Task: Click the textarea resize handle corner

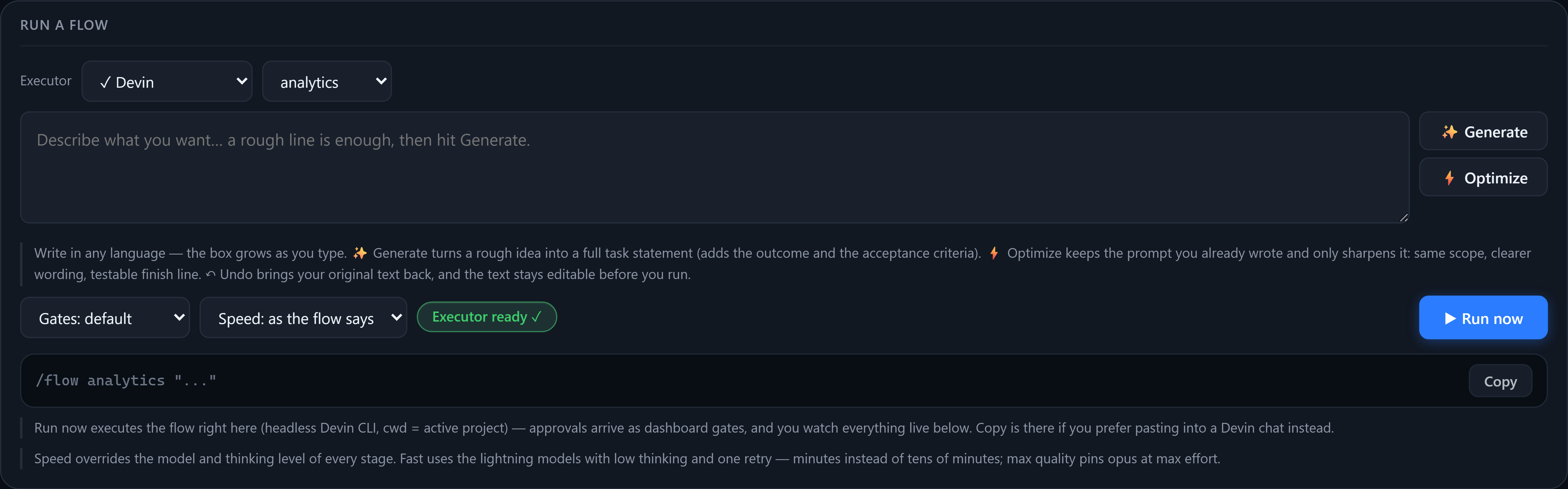Action: pos(1404,217)
